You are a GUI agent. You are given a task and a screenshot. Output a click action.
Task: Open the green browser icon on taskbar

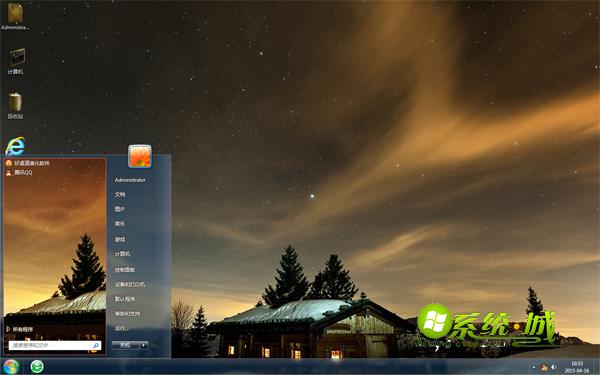[x=37, y=367]
